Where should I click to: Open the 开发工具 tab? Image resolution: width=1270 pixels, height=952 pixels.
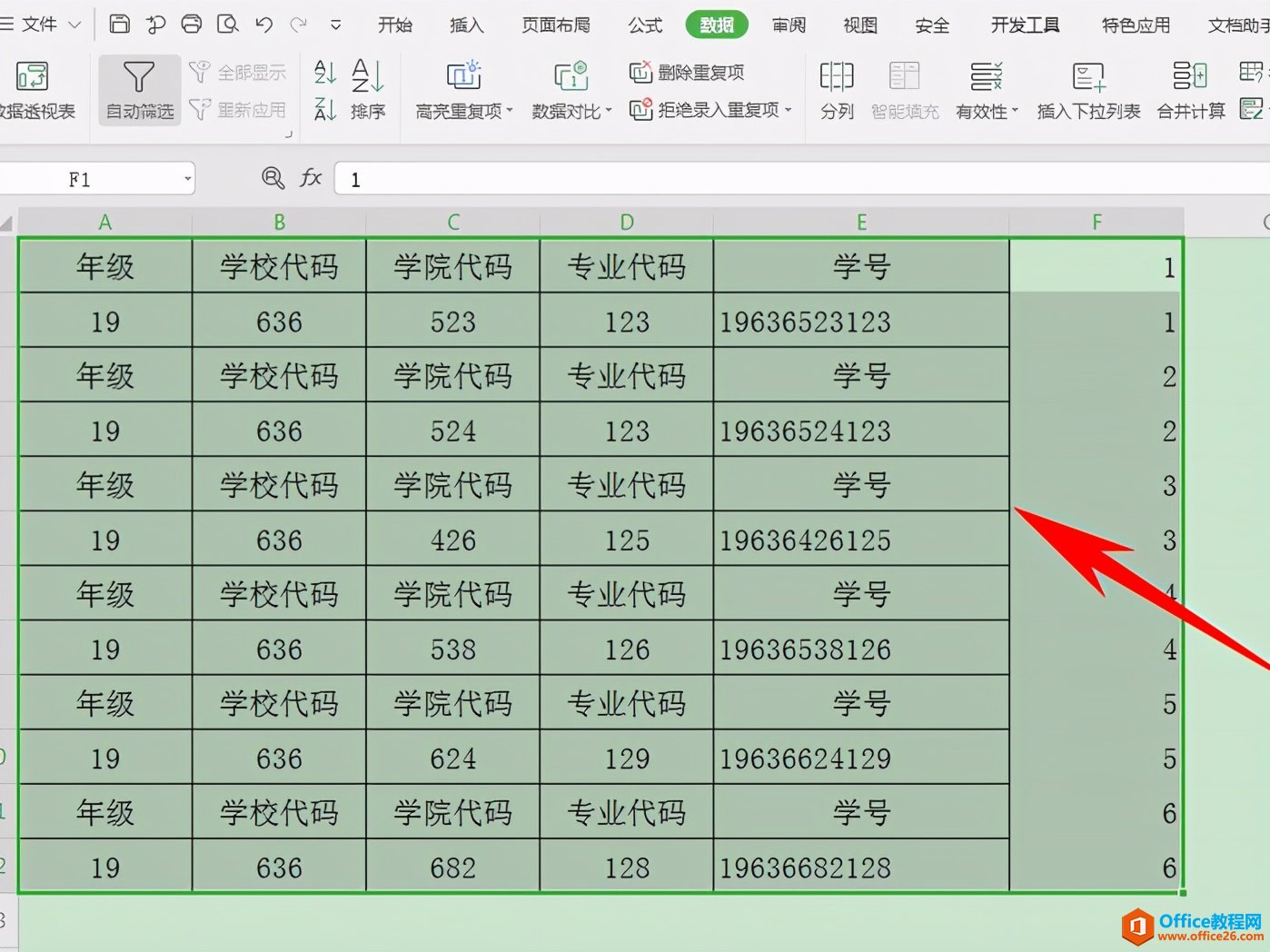point(1025,25)
